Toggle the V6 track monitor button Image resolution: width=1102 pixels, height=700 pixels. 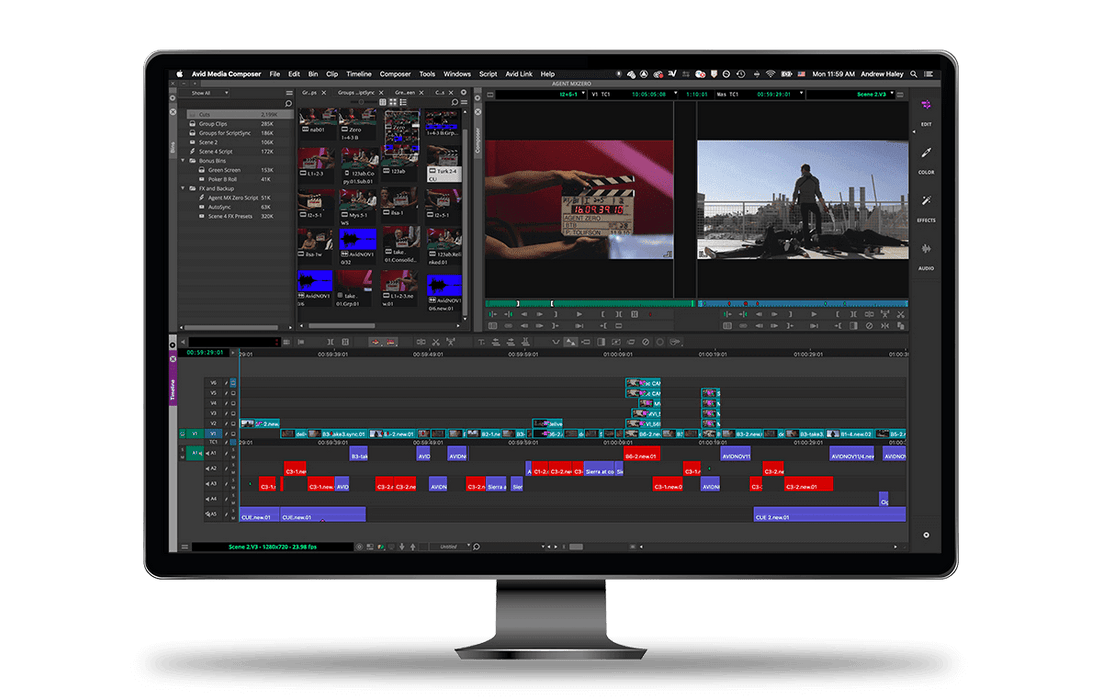(x=234, y=382)
